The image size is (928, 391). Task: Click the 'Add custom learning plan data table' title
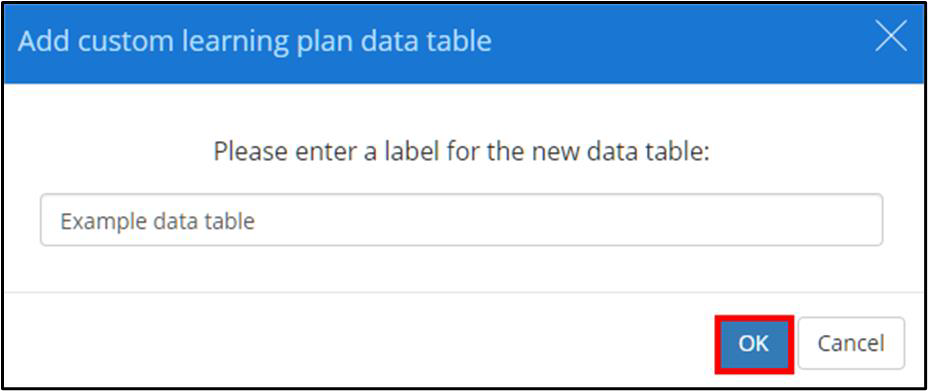(254, 41)
